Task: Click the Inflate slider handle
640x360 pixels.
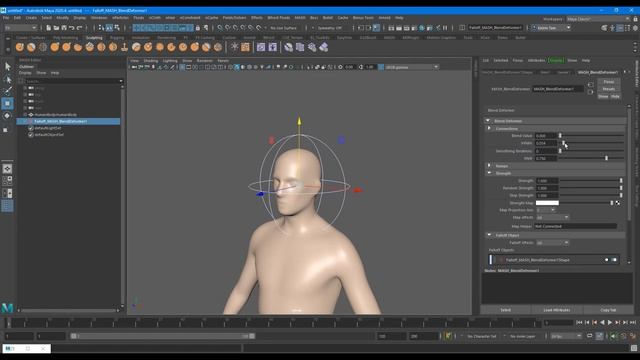Action: coord(564,143)
